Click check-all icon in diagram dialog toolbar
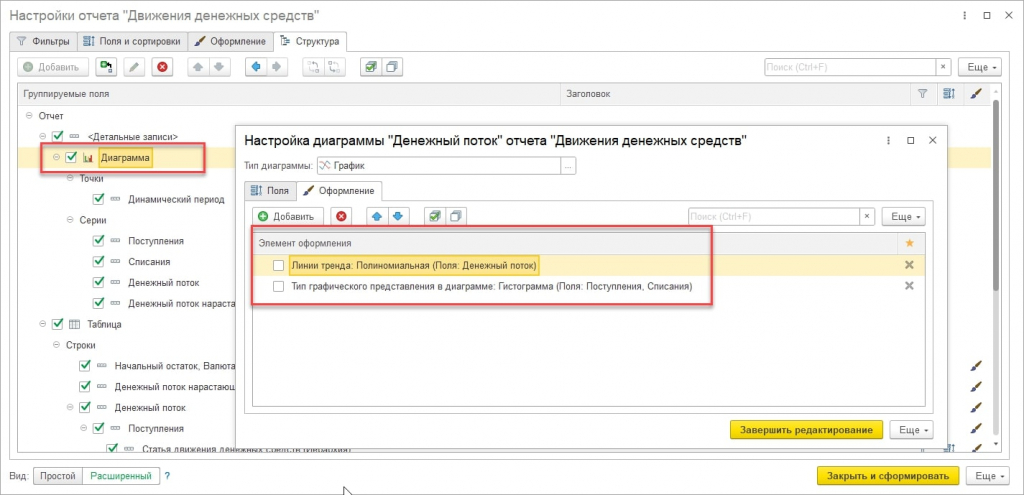Screen dimensions: 1024x495 pos(434,216)
